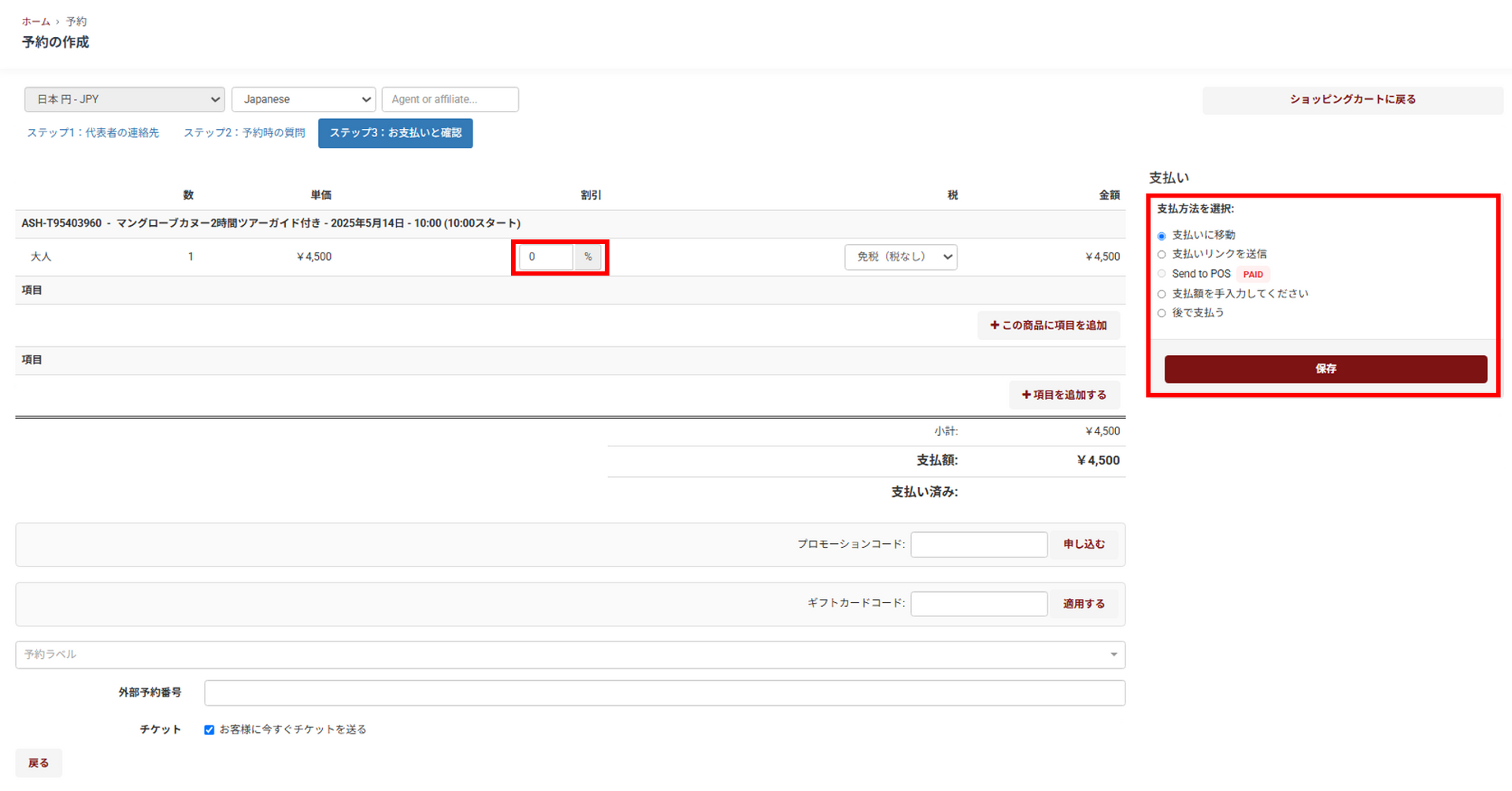Open the 予約 breadcrumb link

(x=76, y=22)
